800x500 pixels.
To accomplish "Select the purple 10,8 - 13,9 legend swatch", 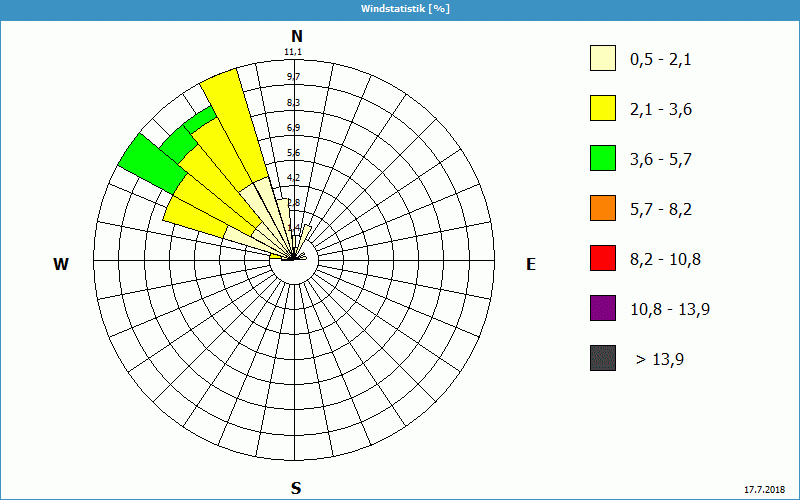I will 602,308.
